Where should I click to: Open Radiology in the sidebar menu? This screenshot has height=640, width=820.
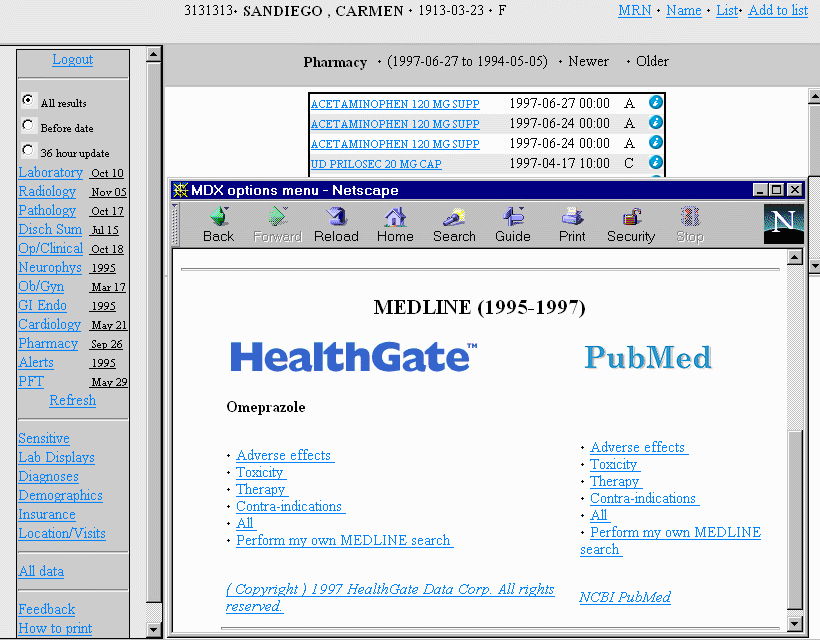point(47,192)
